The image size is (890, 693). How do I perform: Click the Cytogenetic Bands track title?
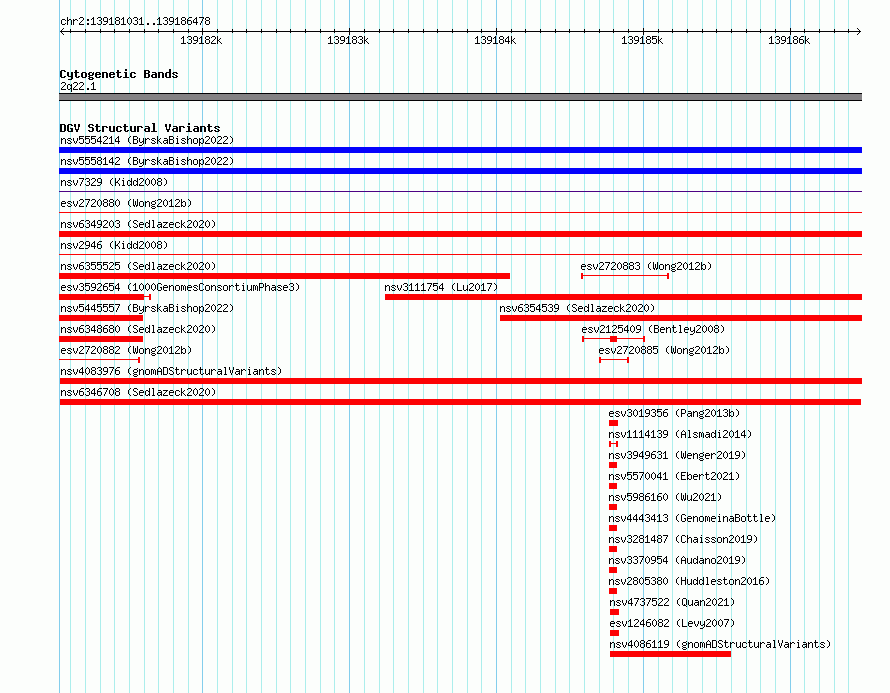pyautogui.click(x=119, y=74)
